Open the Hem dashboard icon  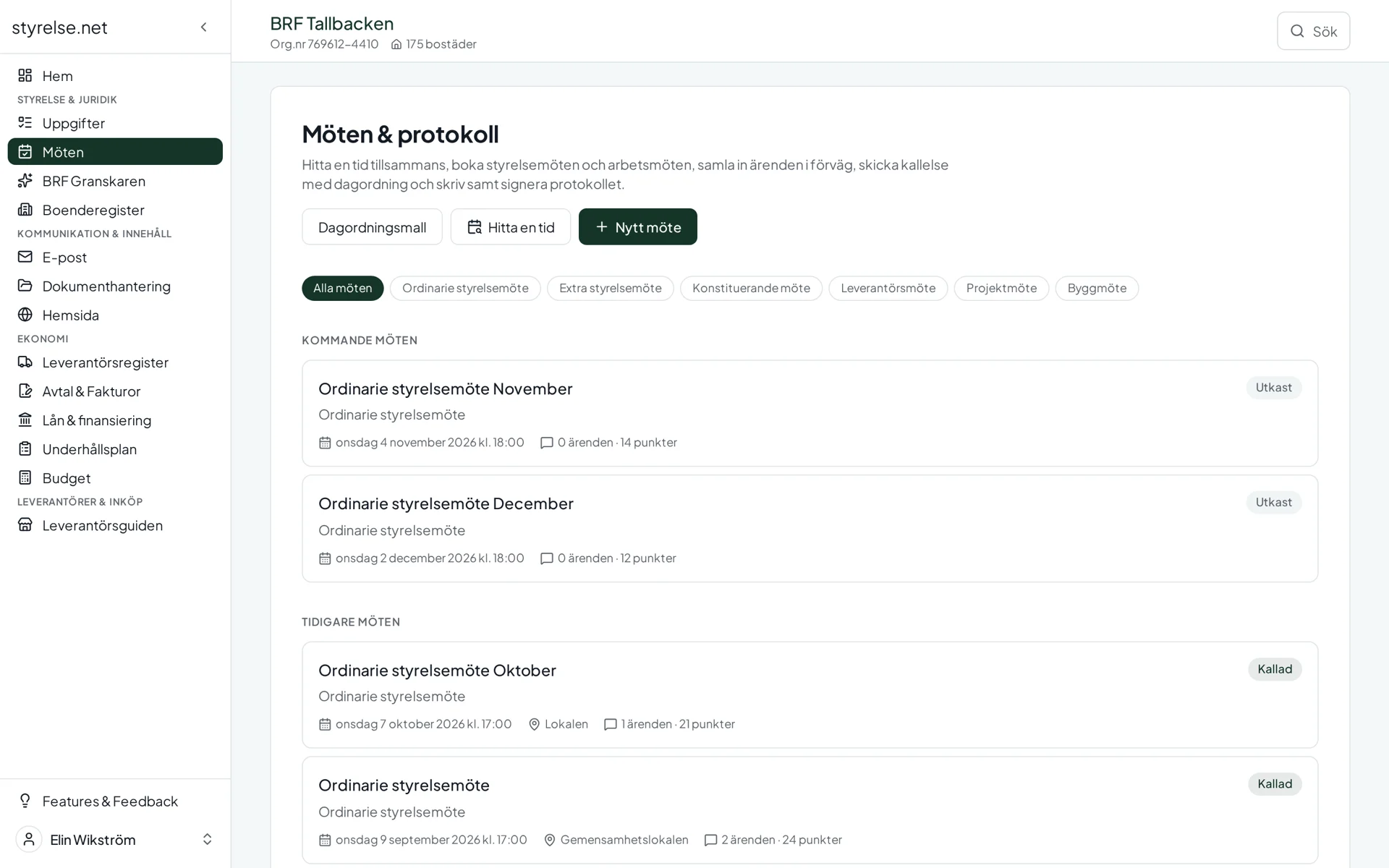[25, 75]
